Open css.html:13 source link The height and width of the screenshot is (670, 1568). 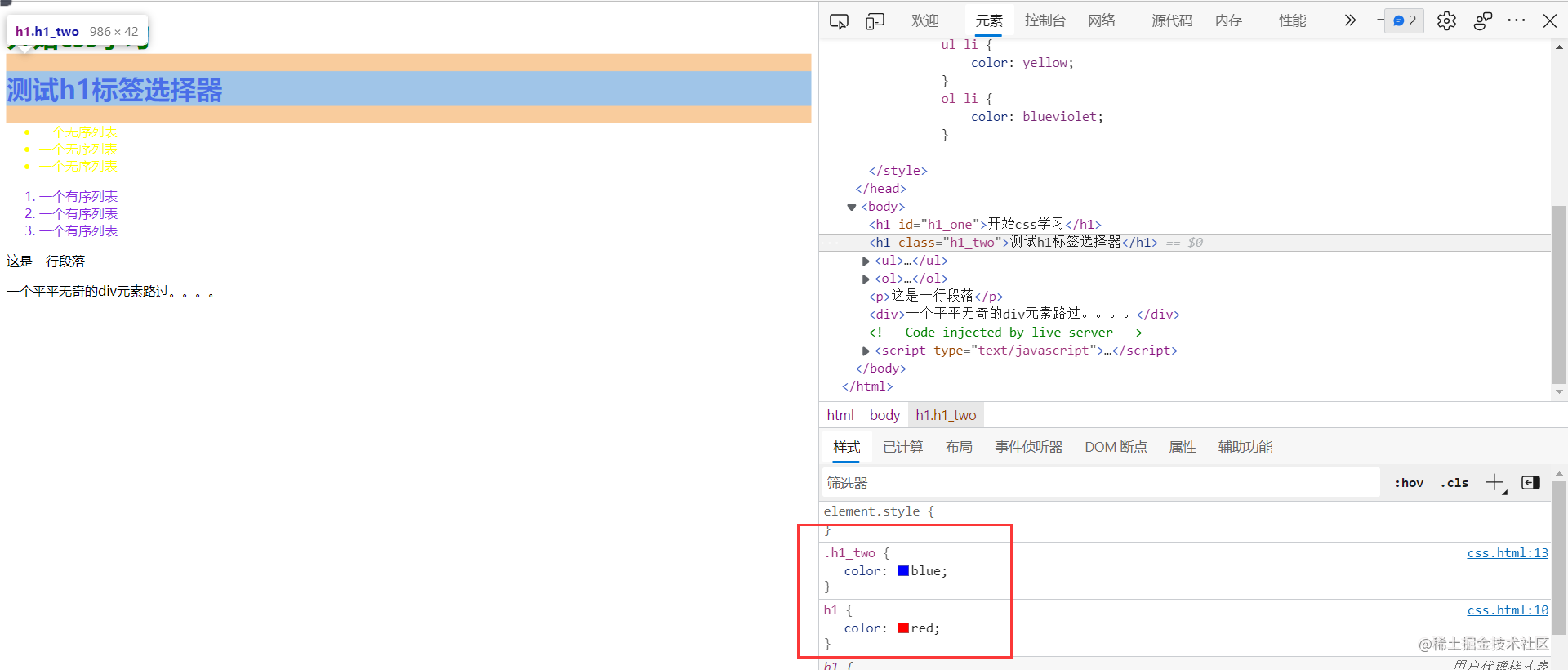(1508, 553)
